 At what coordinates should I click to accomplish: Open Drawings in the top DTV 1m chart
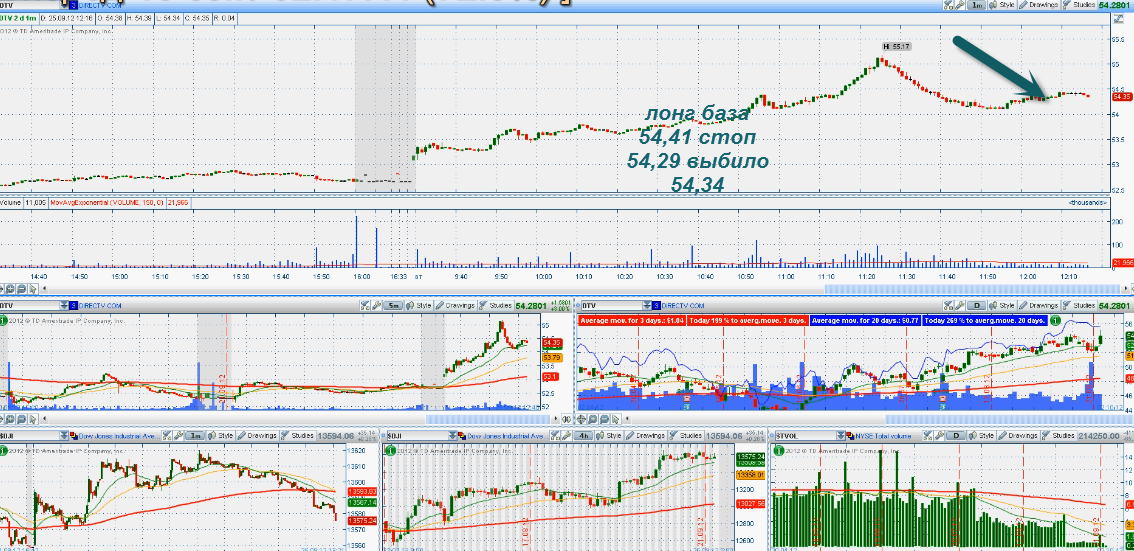pyautogui.click(x=1038, y=4)
